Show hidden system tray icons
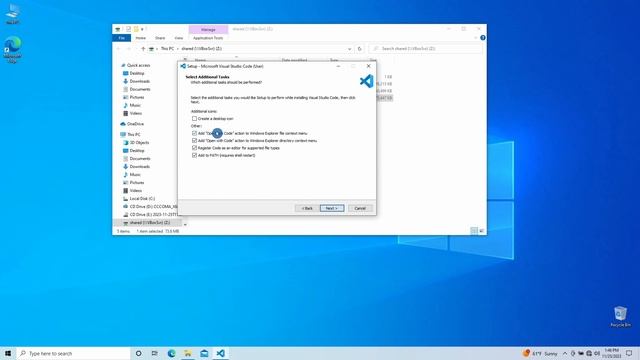This screenshot has height=360, width=640. pos(565,353)
